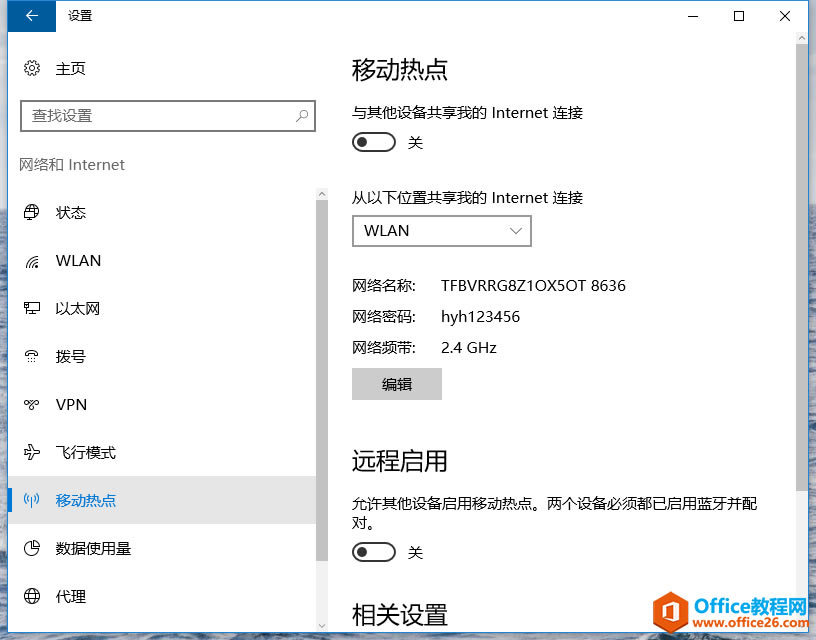Click the sidebar scroll-up arrow
The image size is (816, 640).
pos(322,193)
